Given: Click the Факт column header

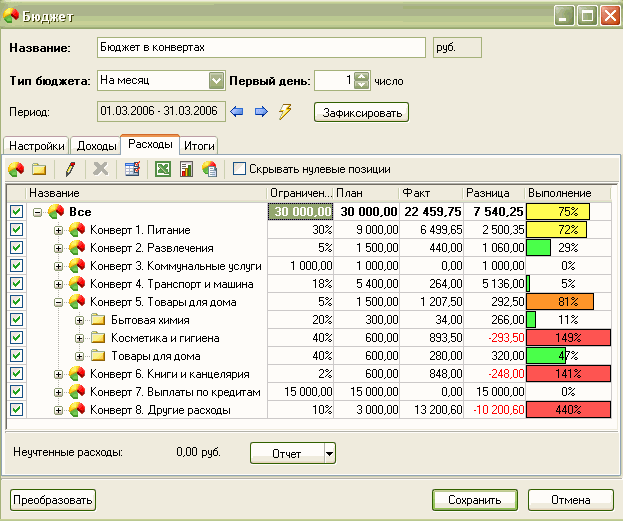Looking at the screenshot, I should pyautogui.click(x=431, y=193).
